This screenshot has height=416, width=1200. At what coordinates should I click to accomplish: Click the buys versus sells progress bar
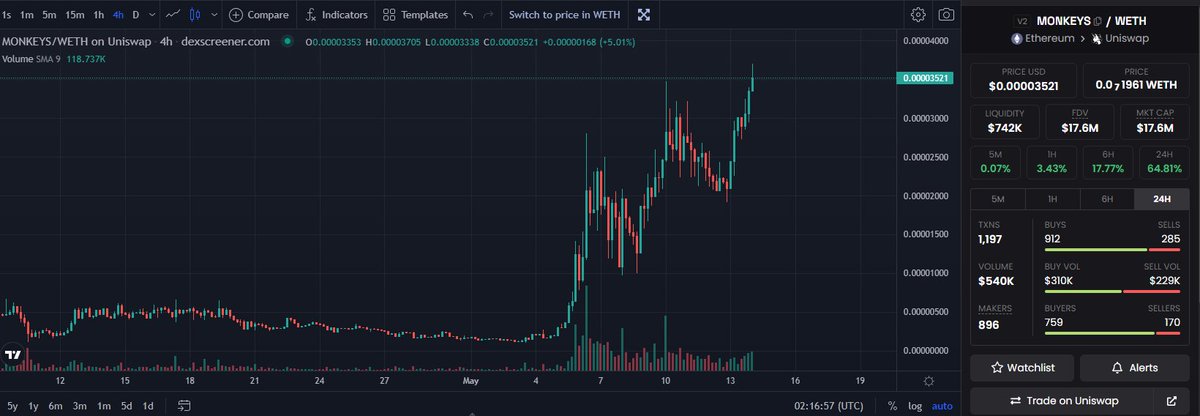pos(1112,249)
